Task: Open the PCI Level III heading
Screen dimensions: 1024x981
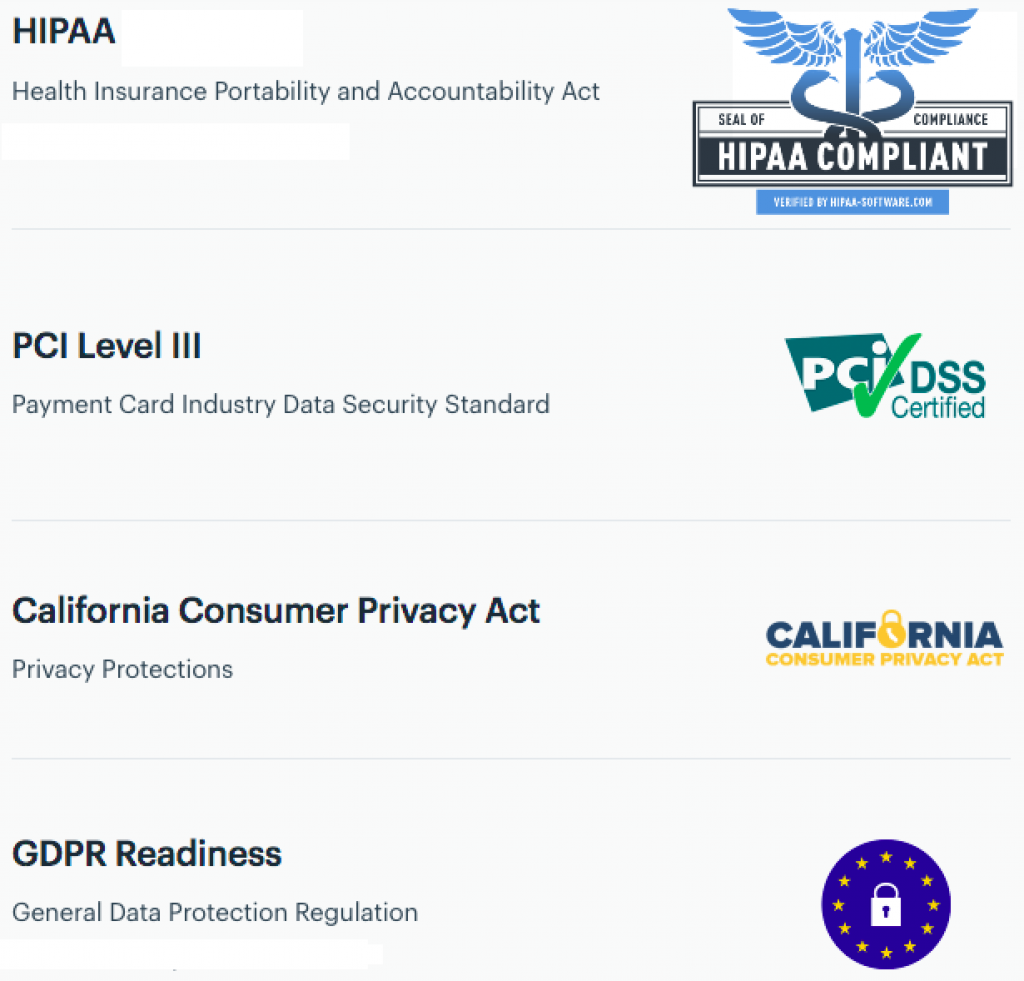Action: (x=107, y=346)
